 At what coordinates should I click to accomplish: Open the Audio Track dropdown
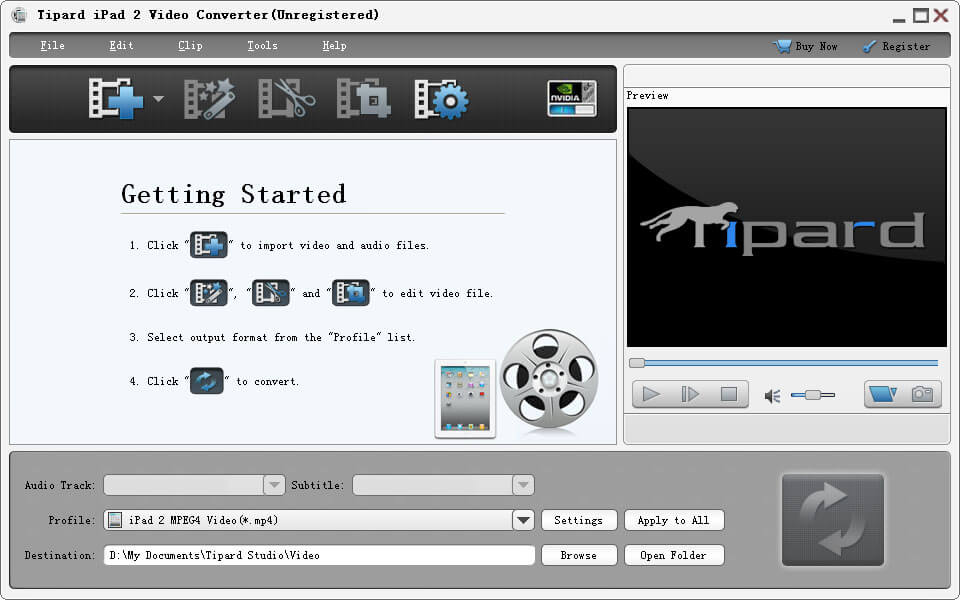274,485
